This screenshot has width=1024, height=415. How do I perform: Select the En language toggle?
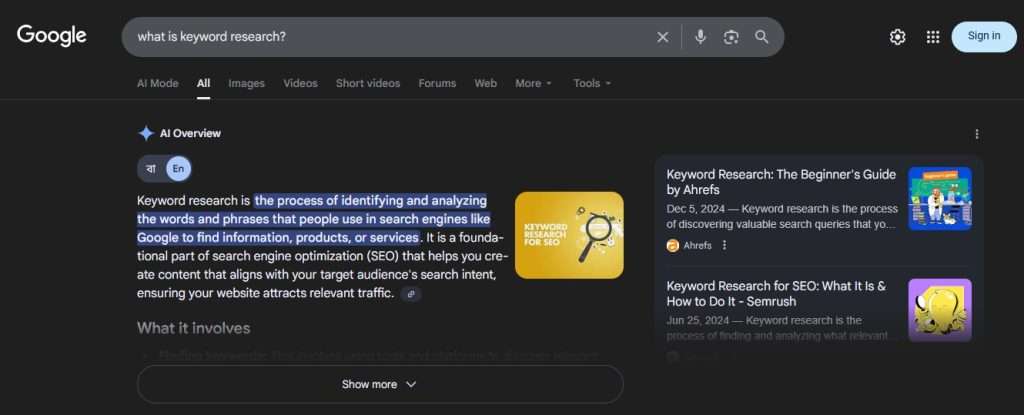[x=178, y=169]
